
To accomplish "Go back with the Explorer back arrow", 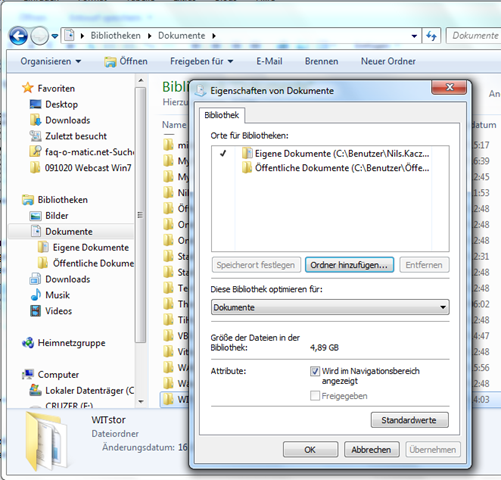I will click(18, 35).
